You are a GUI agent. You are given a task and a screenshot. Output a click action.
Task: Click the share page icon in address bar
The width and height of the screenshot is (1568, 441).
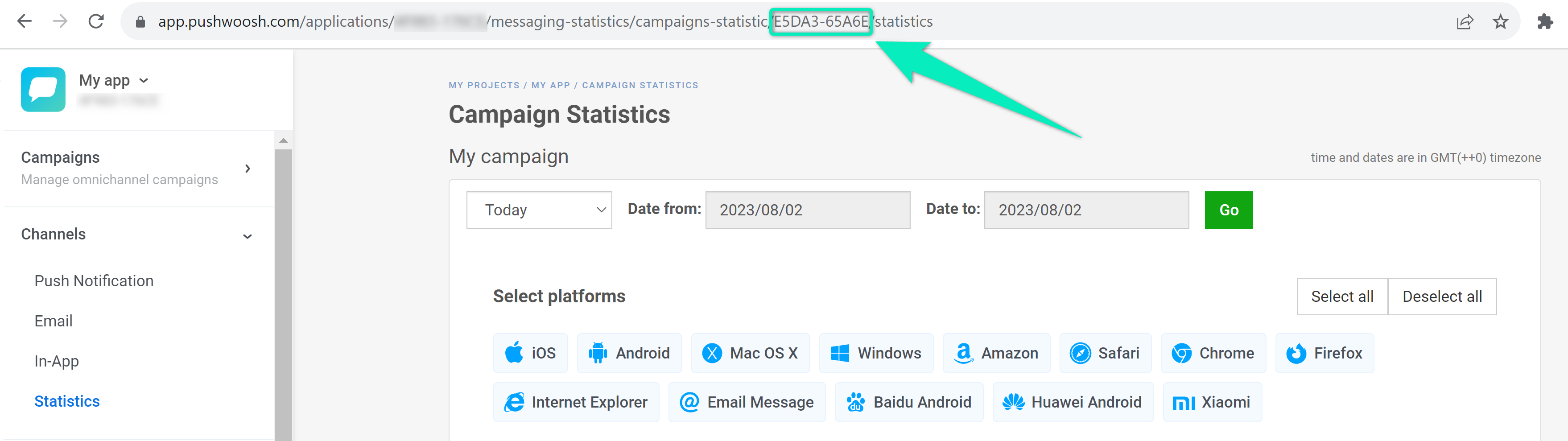[x=1465, y=22]
